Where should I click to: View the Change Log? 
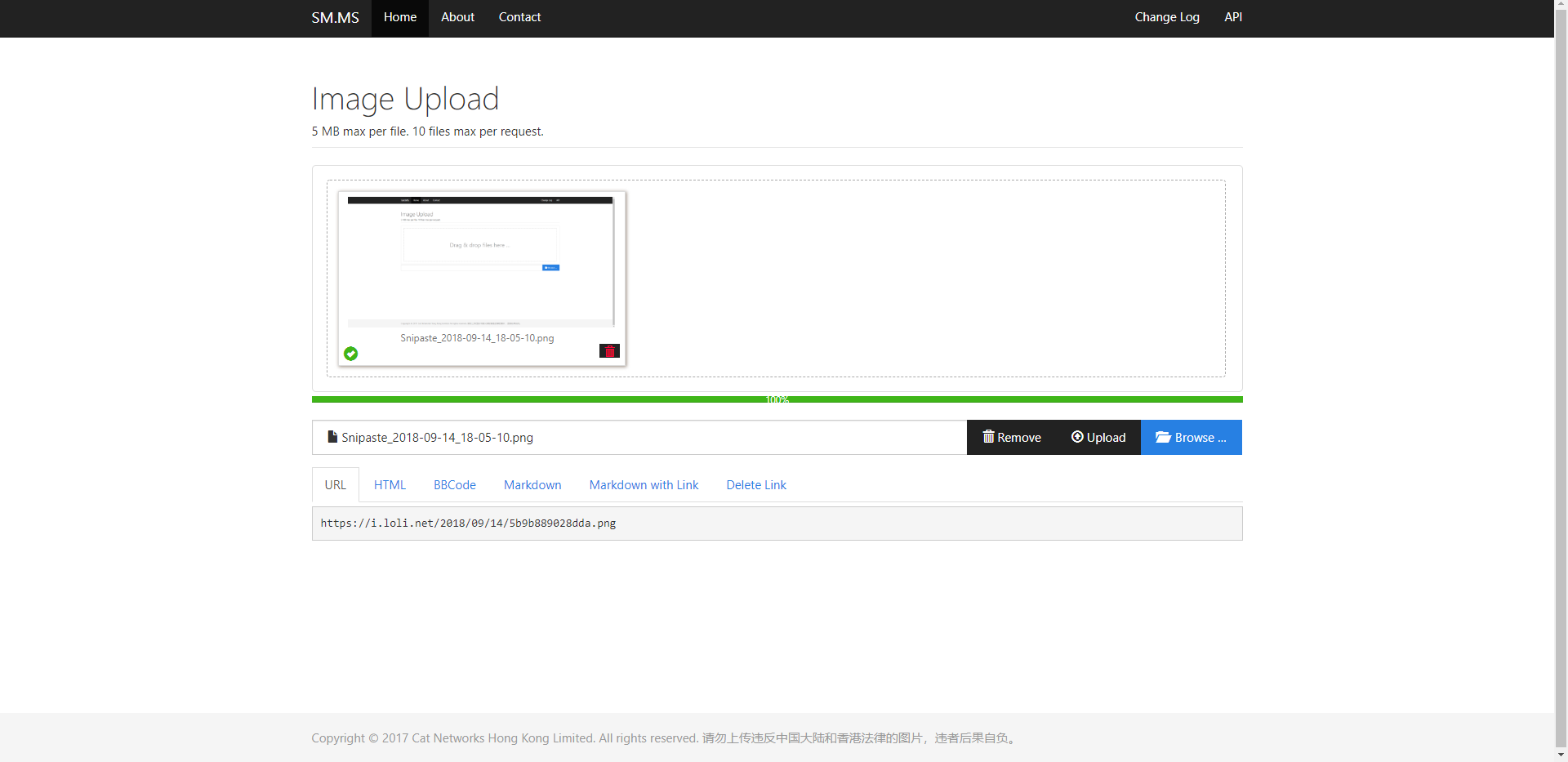[1167, 18]
